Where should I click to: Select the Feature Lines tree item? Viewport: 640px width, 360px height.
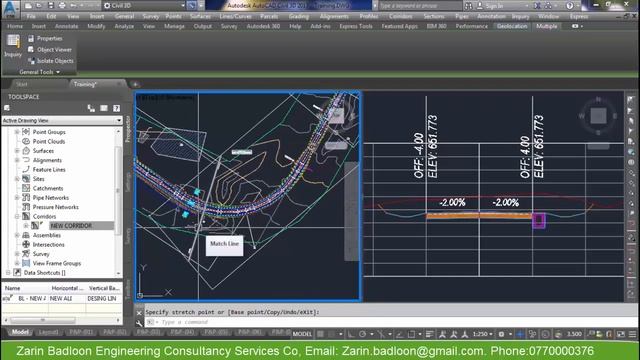pos(49,169)
